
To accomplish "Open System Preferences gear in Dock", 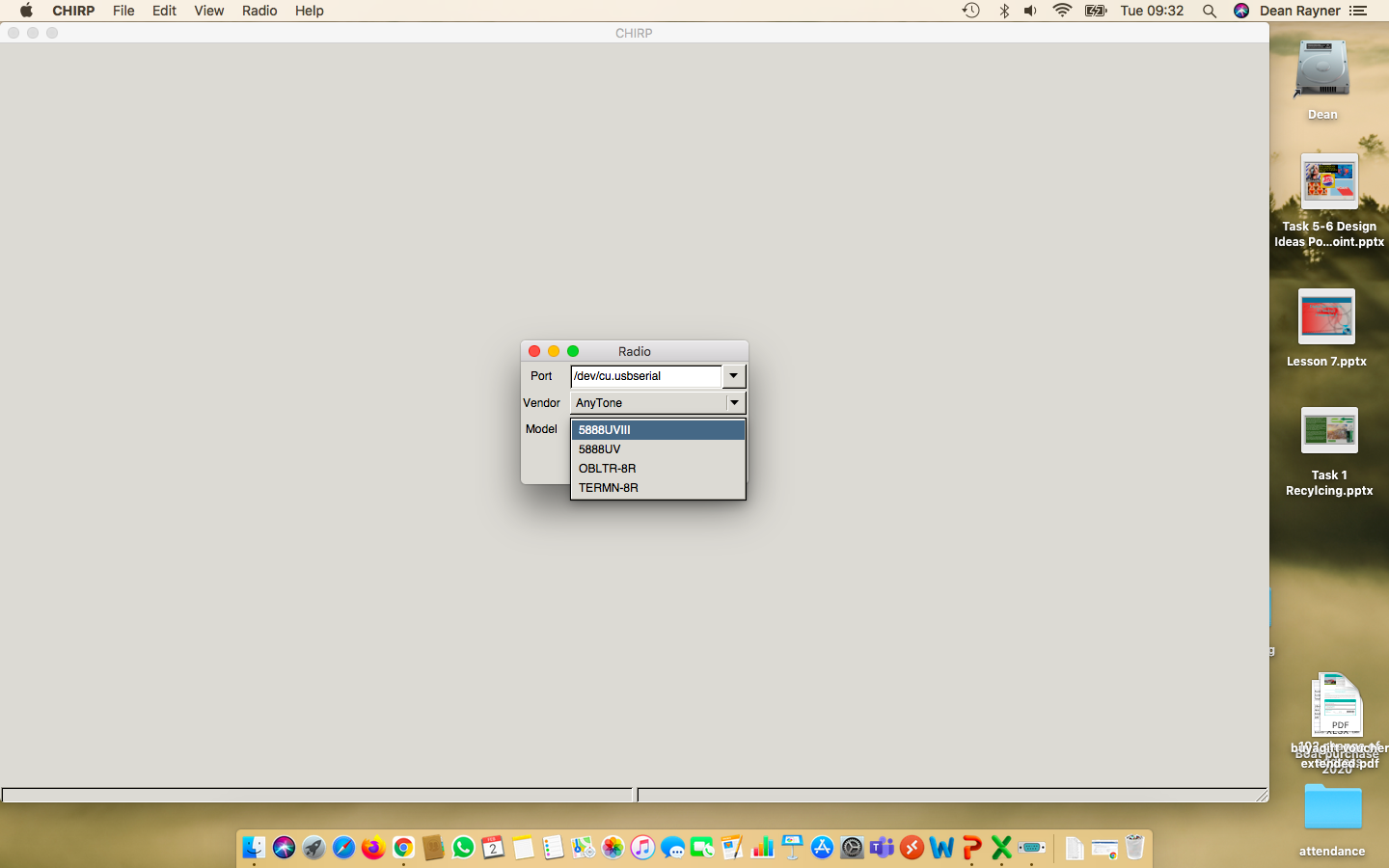I will point(852,848).
